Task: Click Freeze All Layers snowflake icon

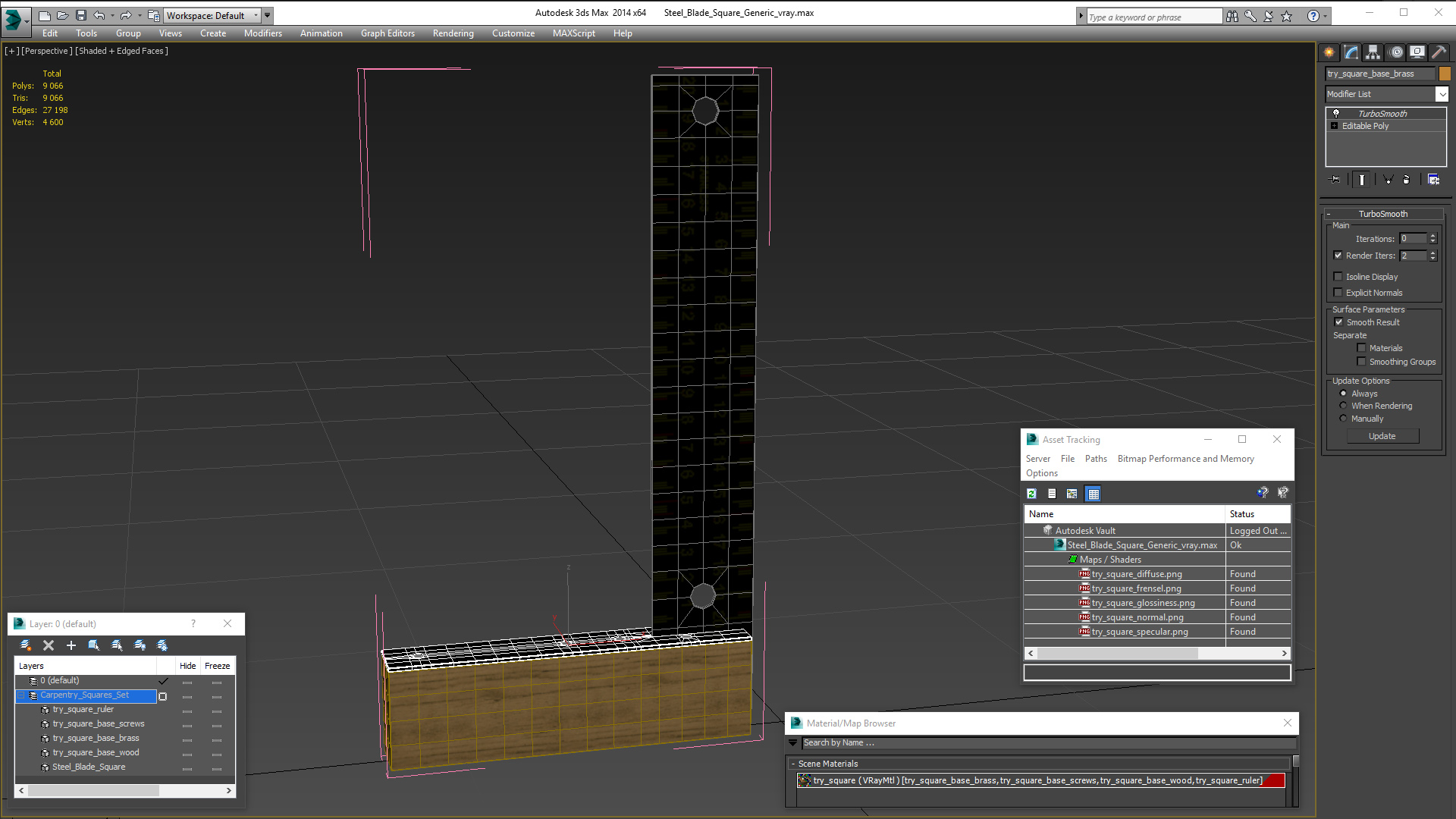Action: pyautogui.click(x=162, y=645)
